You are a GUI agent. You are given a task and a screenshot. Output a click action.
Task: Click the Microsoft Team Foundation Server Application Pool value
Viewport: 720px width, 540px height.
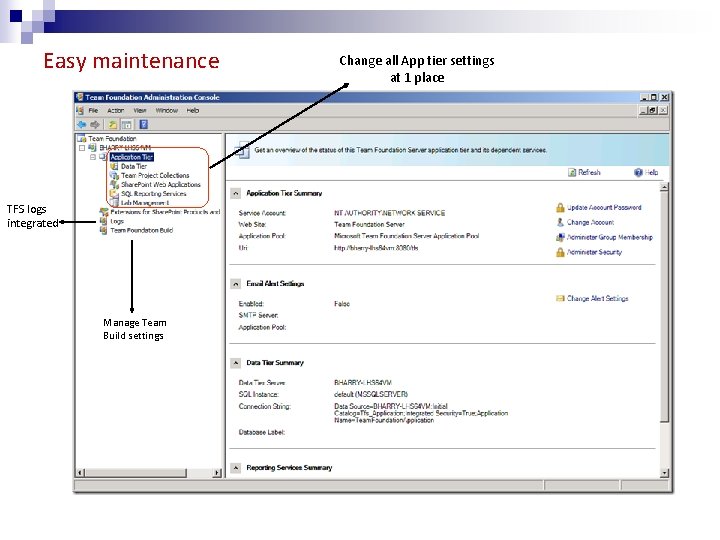pos(406,236)
